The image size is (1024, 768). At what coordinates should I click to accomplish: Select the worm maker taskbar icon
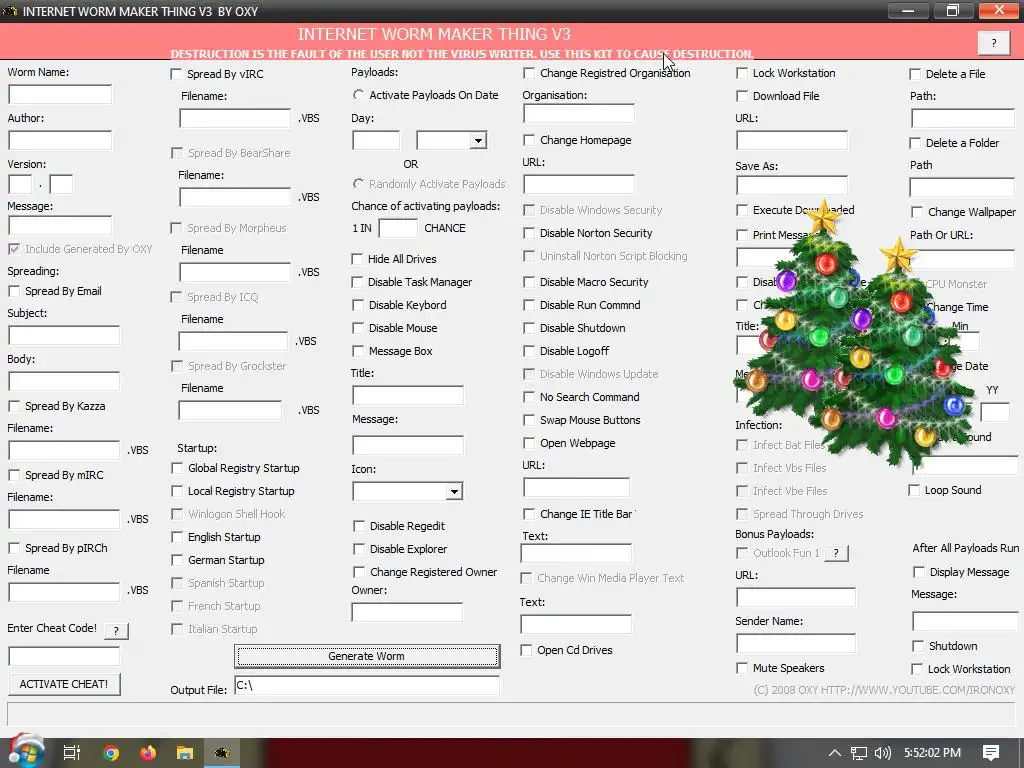222,753
